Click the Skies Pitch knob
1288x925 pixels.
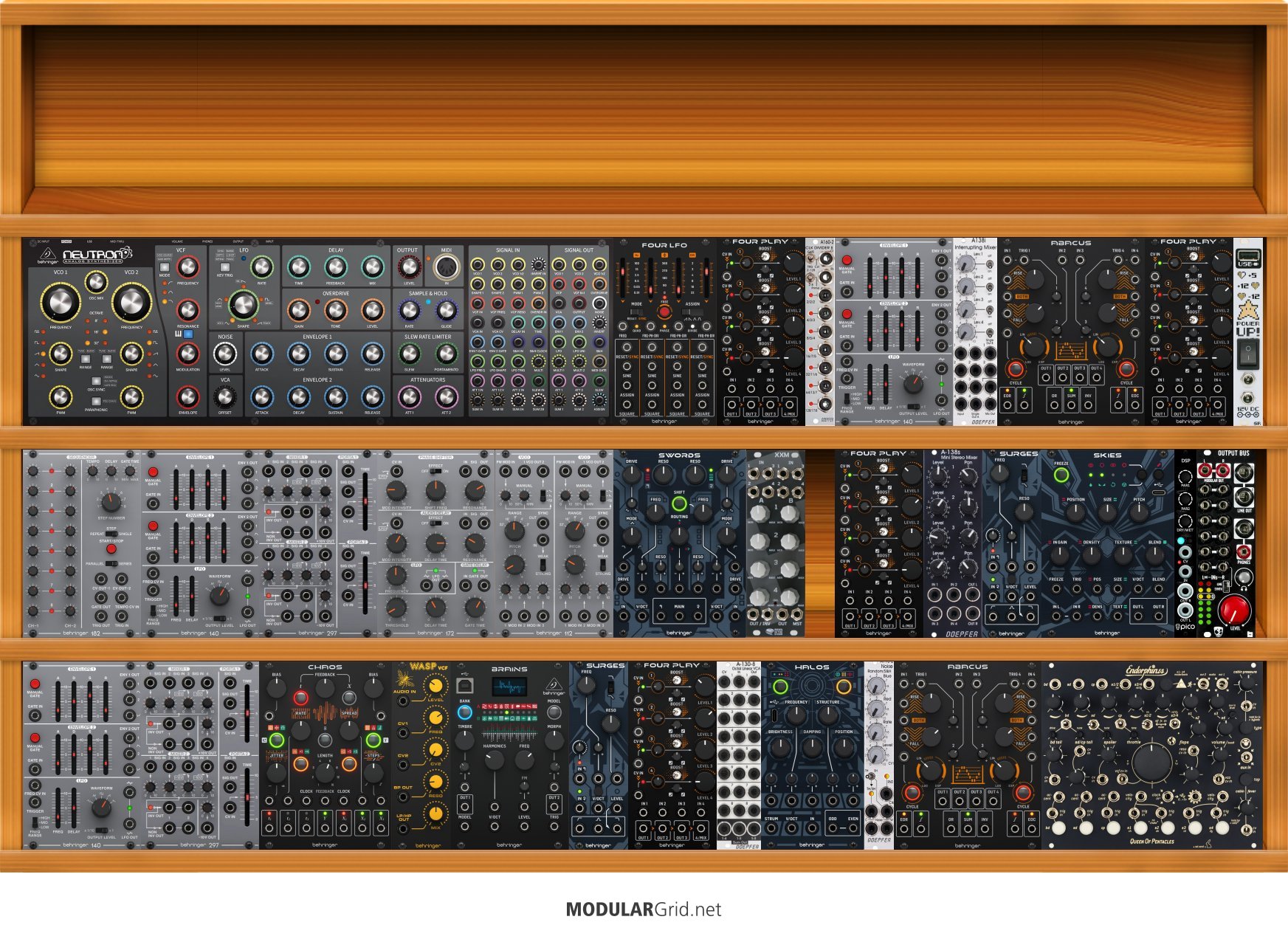1140,514
